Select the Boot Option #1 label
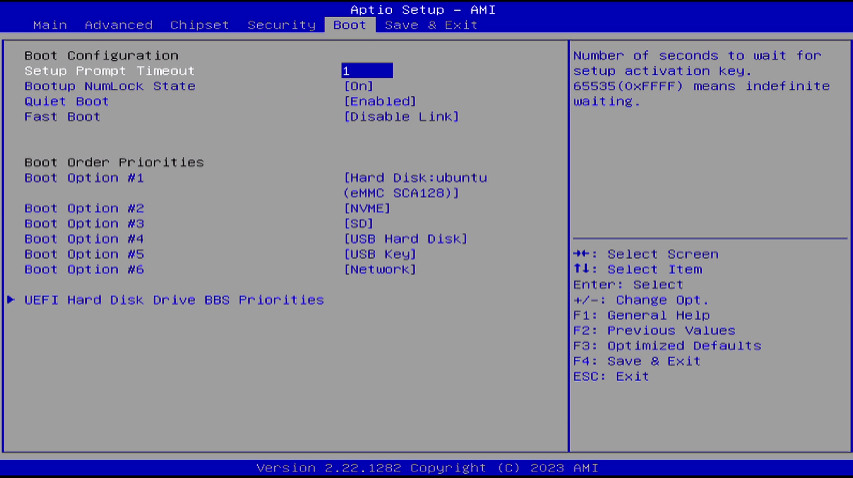The height and width of the screenshot is (478, 853). (84, 178)
